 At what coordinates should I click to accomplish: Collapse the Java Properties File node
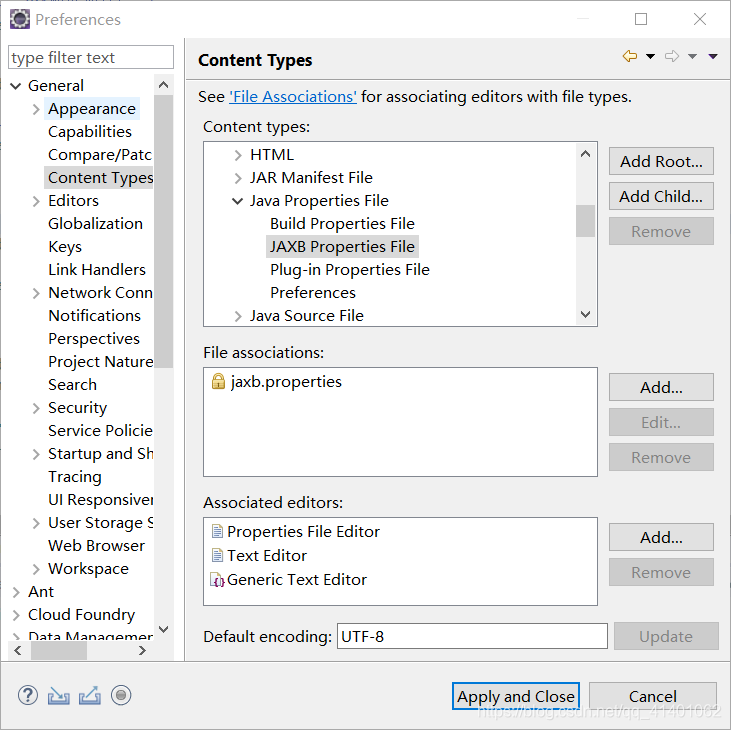(x=238, y=201)
